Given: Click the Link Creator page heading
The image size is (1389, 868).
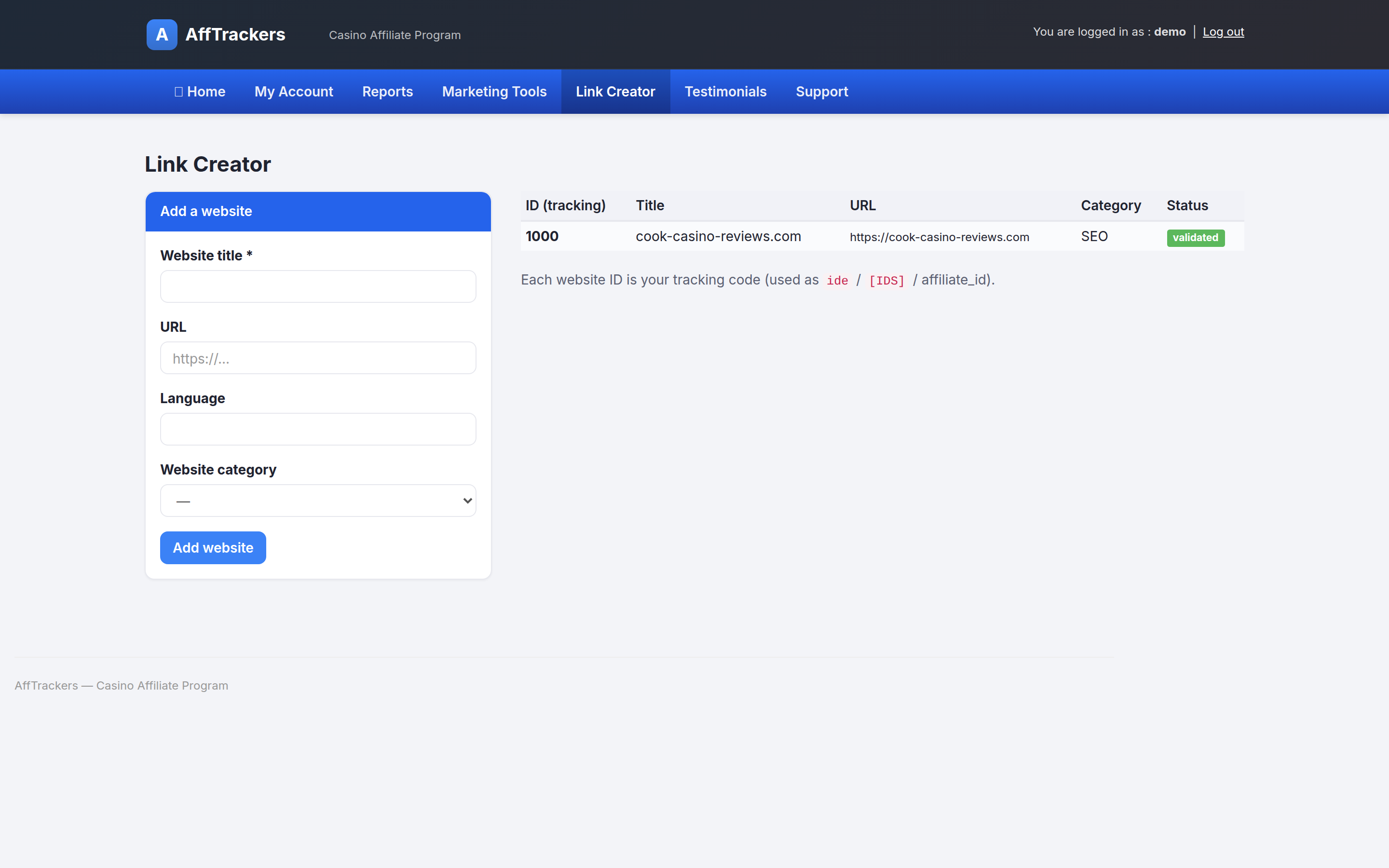Looking at the screenshot, I should [x=208, y=165].
